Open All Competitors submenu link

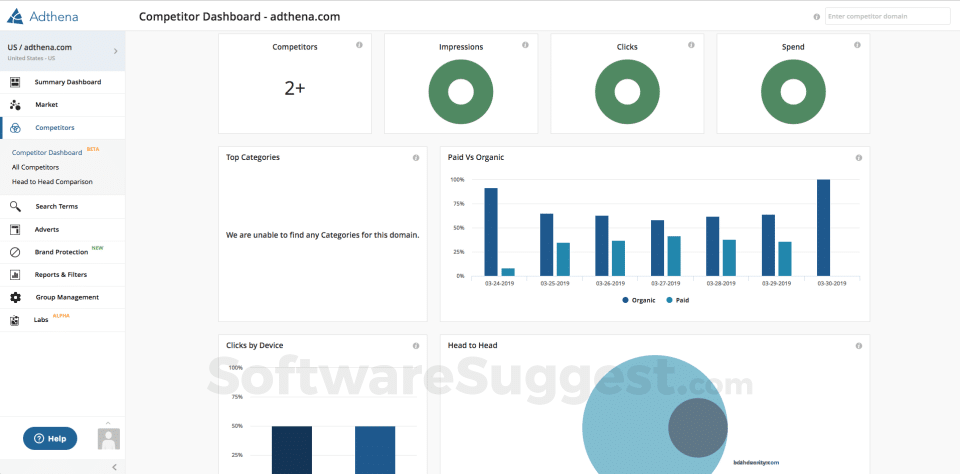(36, 167)
